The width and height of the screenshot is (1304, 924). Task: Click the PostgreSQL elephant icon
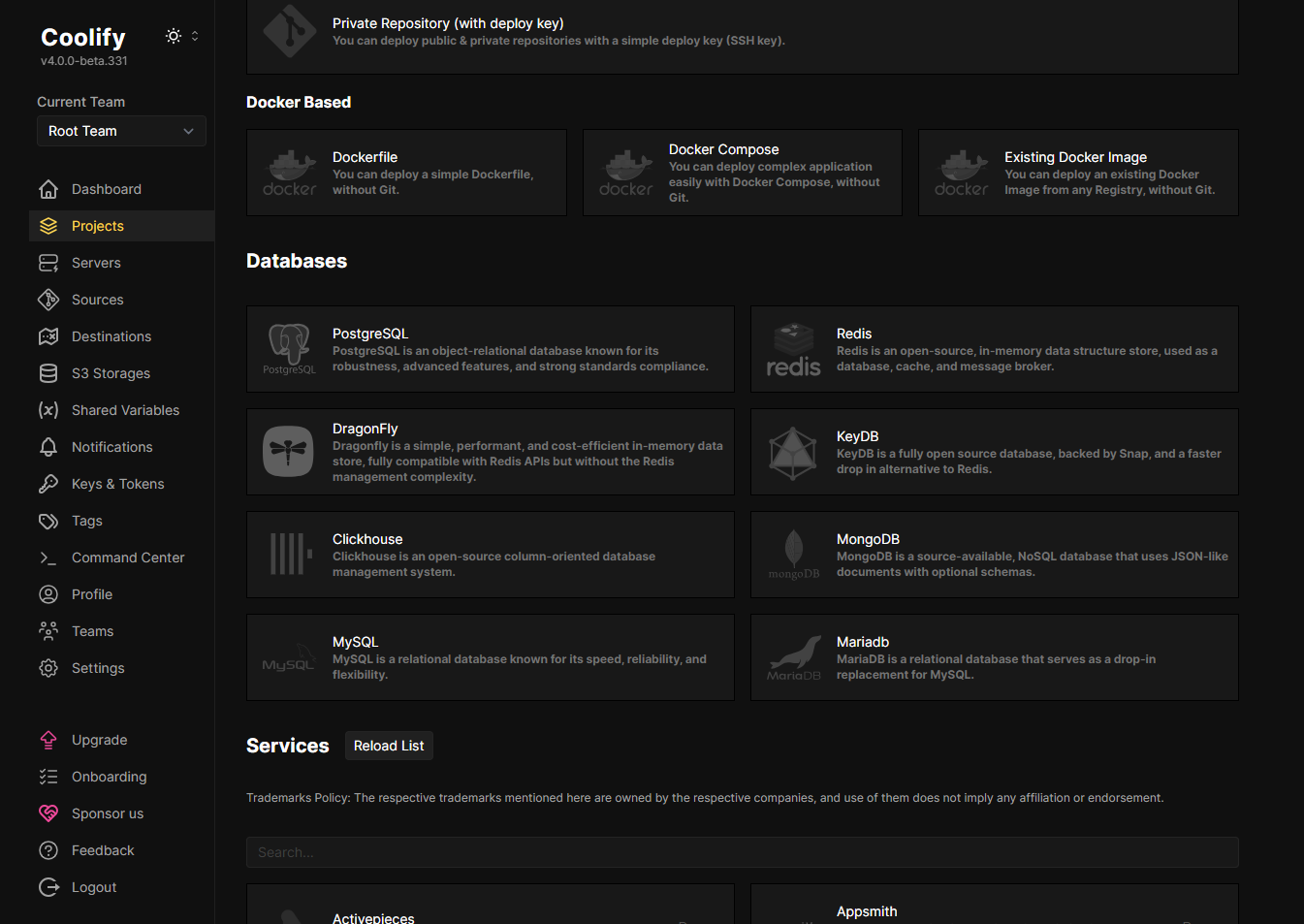(x=289, y=349)
